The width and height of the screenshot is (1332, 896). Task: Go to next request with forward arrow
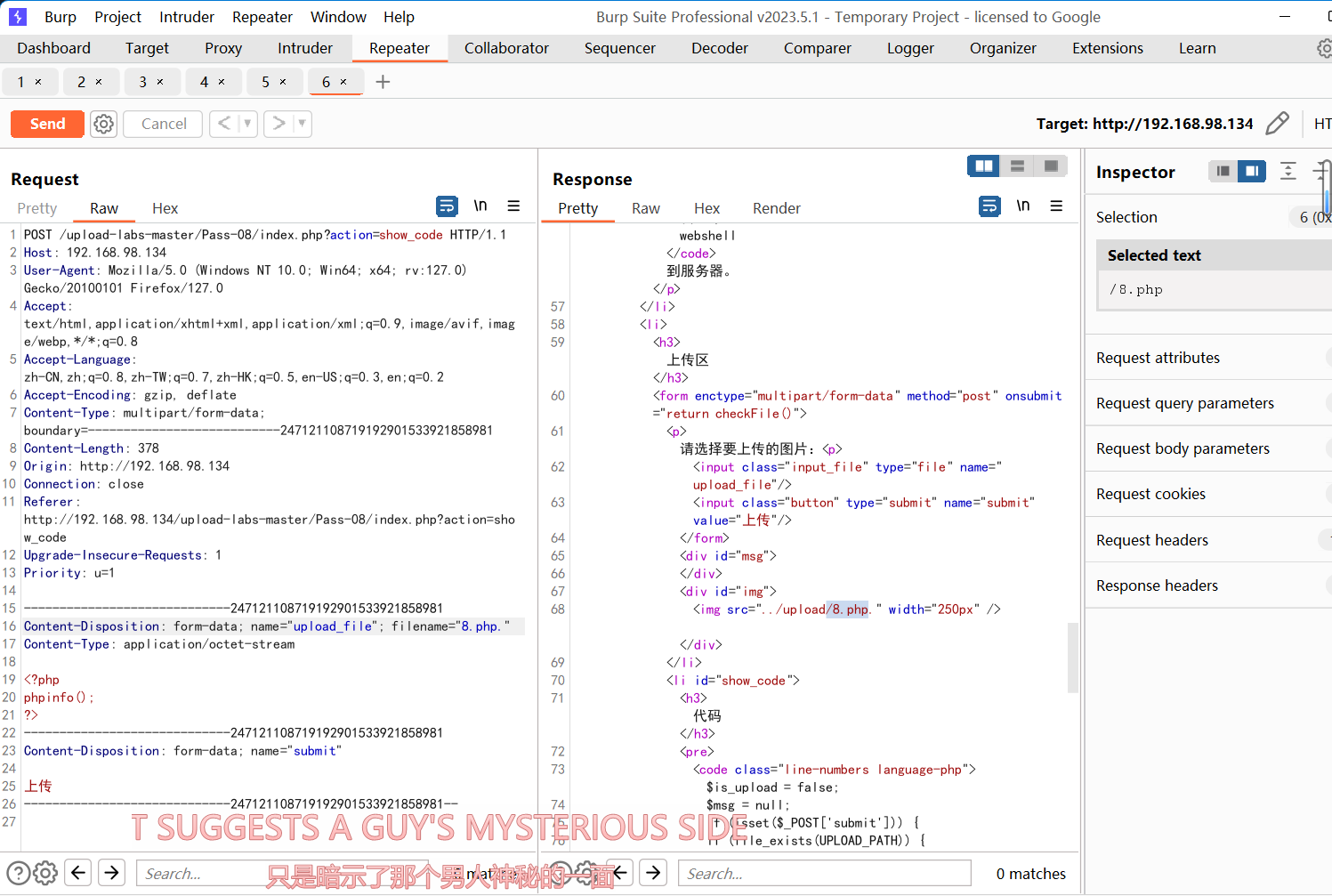pyautogui.click(x=279, y=124)
